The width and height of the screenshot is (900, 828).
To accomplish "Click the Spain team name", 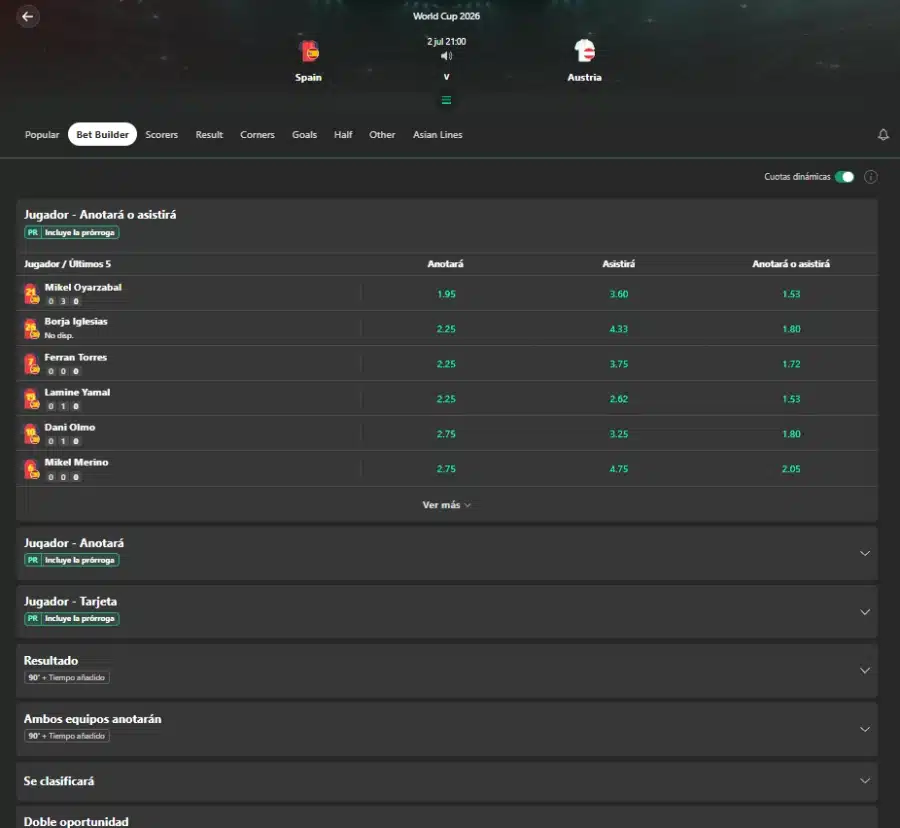I will (x=308, y=77).
